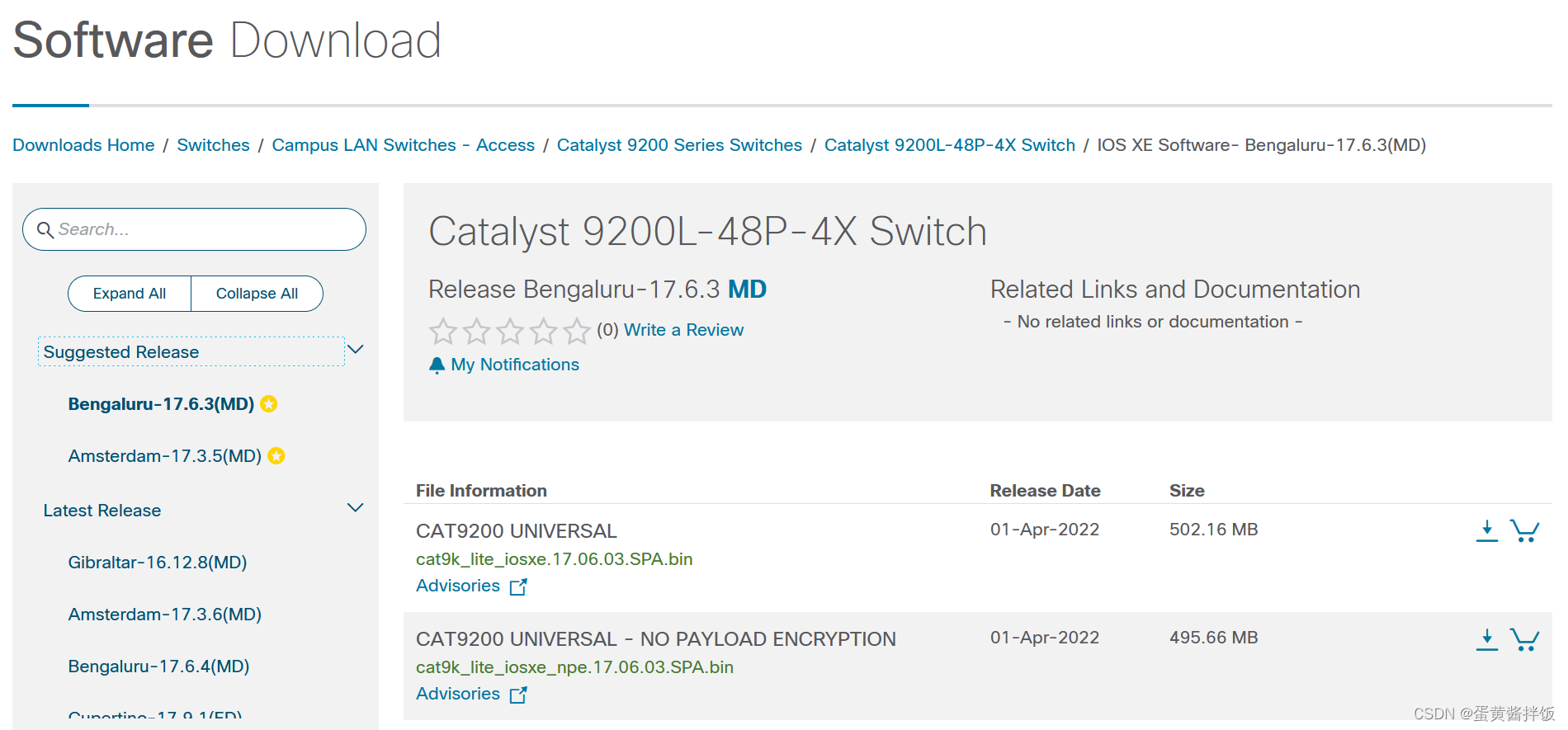Click the suggested star beside Bengaluru-17.6.3(MD)
The image size is (1568, 730).
pyautogui.click(x=269, y=404)
